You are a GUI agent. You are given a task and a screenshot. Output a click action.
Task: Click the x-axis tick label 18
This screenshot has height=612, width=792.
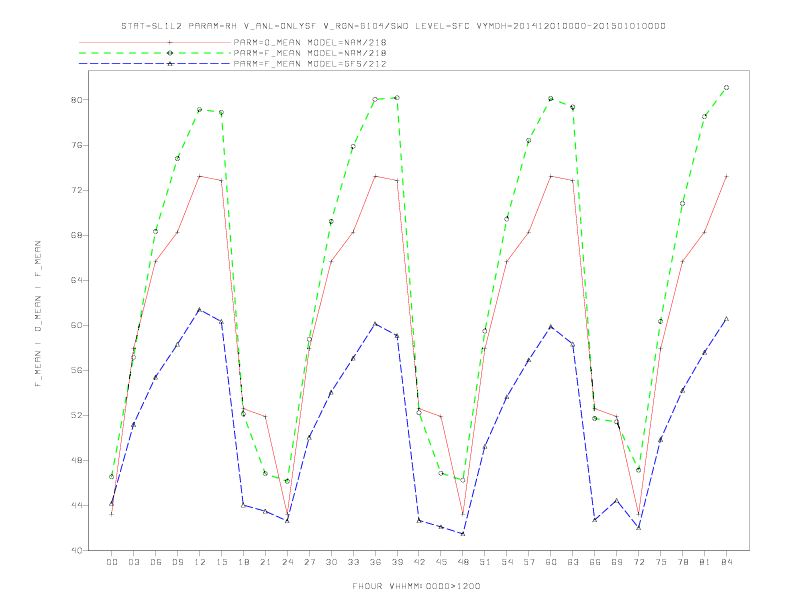click(x=243, y=562)
